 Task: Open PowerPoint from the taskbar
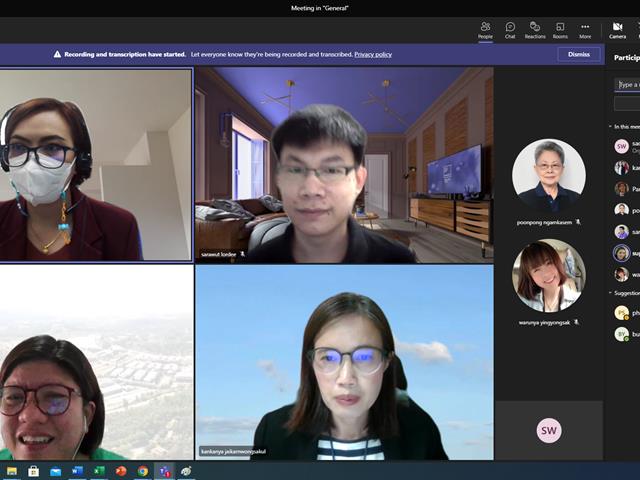(x=121, y=471)
